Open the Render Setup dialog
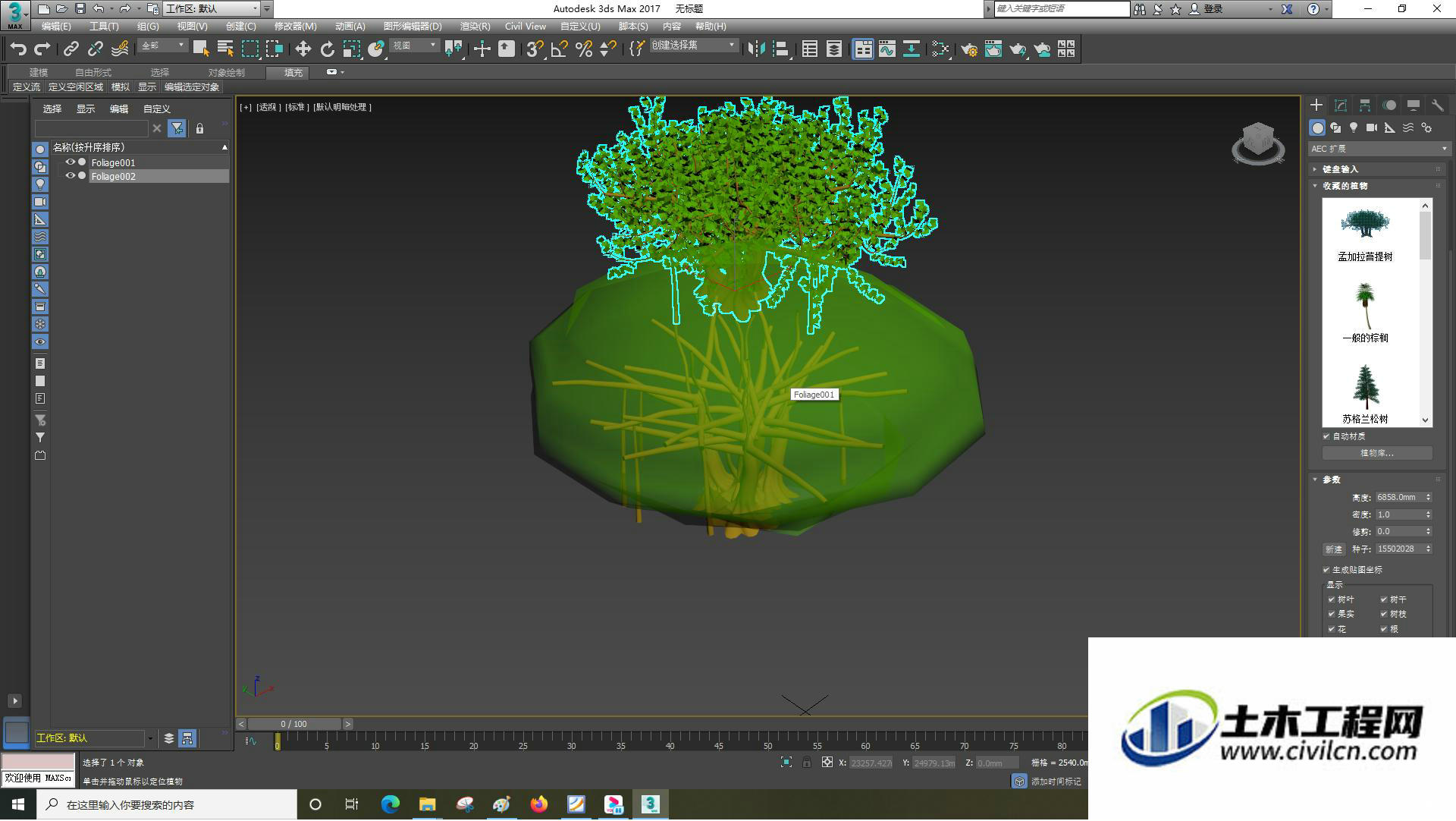Screen dimensions: 1456x821 pos(968,49)
